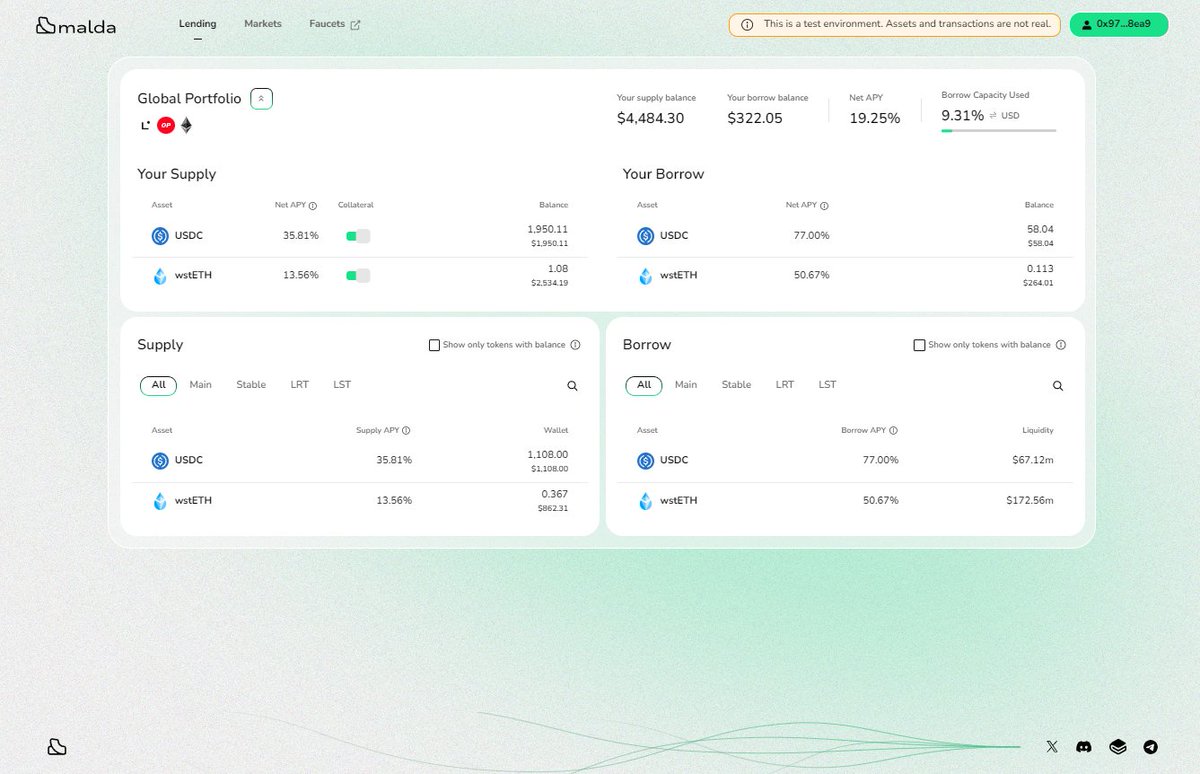Viewport: 1200px width, 774px height.
Task: Click the Ethereum chain icon under Global Portfolio
Action: click(186, 125)
